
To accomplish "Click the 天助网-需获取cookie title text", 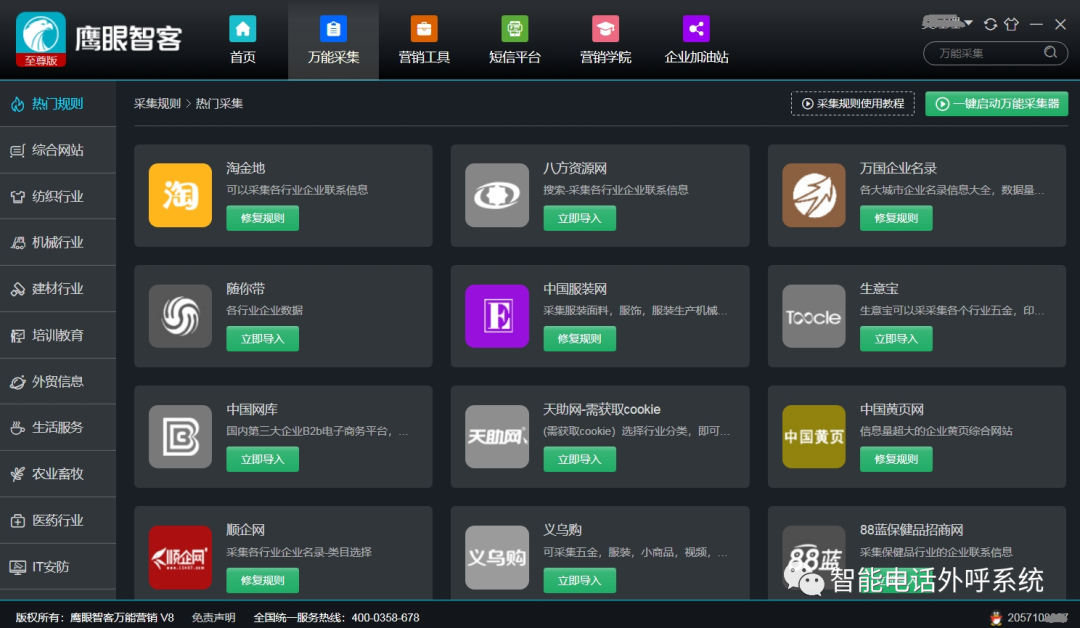I will 601,410.
